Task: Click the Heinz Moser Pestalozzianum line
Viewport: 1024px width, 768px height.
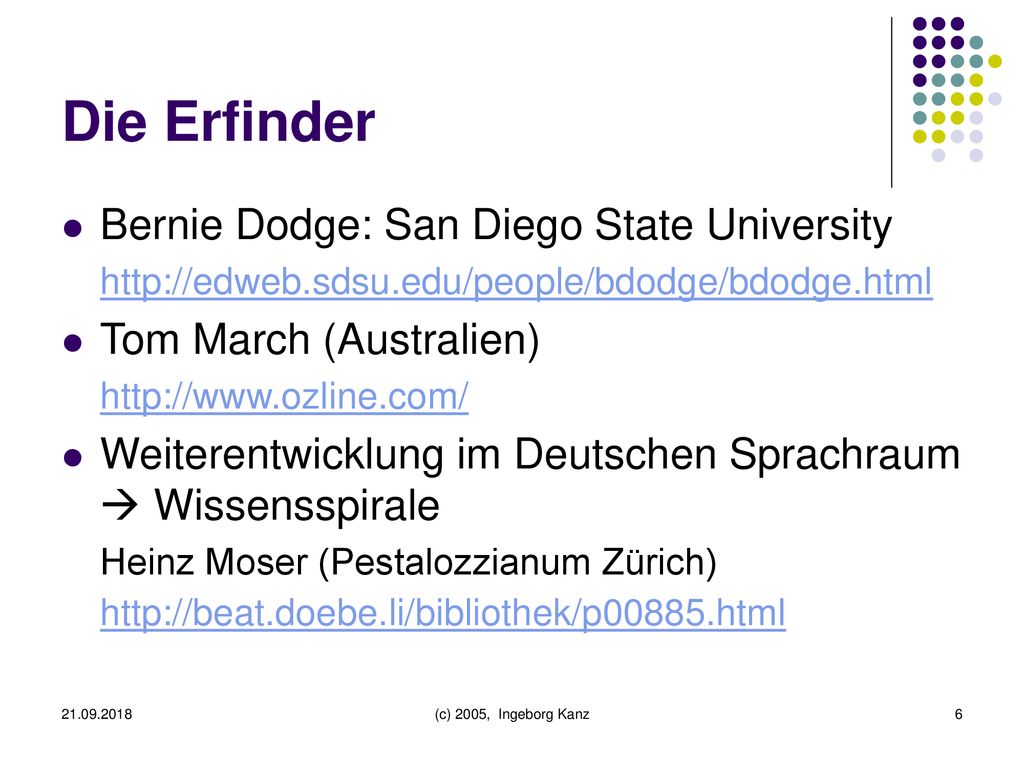Action: point(408,562)
